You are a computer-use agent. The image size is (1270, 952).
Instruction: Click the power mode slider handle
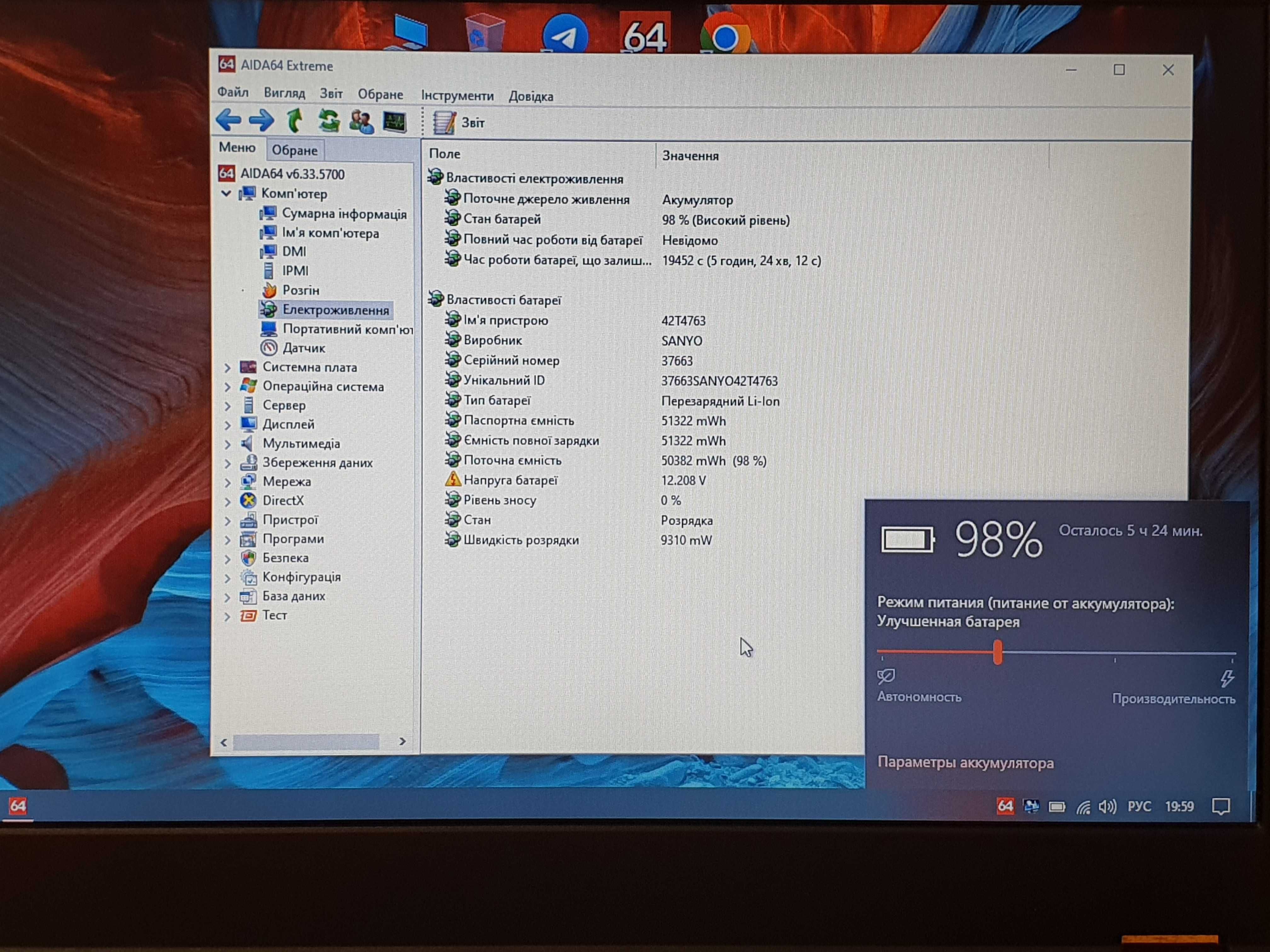click(998, 653)
